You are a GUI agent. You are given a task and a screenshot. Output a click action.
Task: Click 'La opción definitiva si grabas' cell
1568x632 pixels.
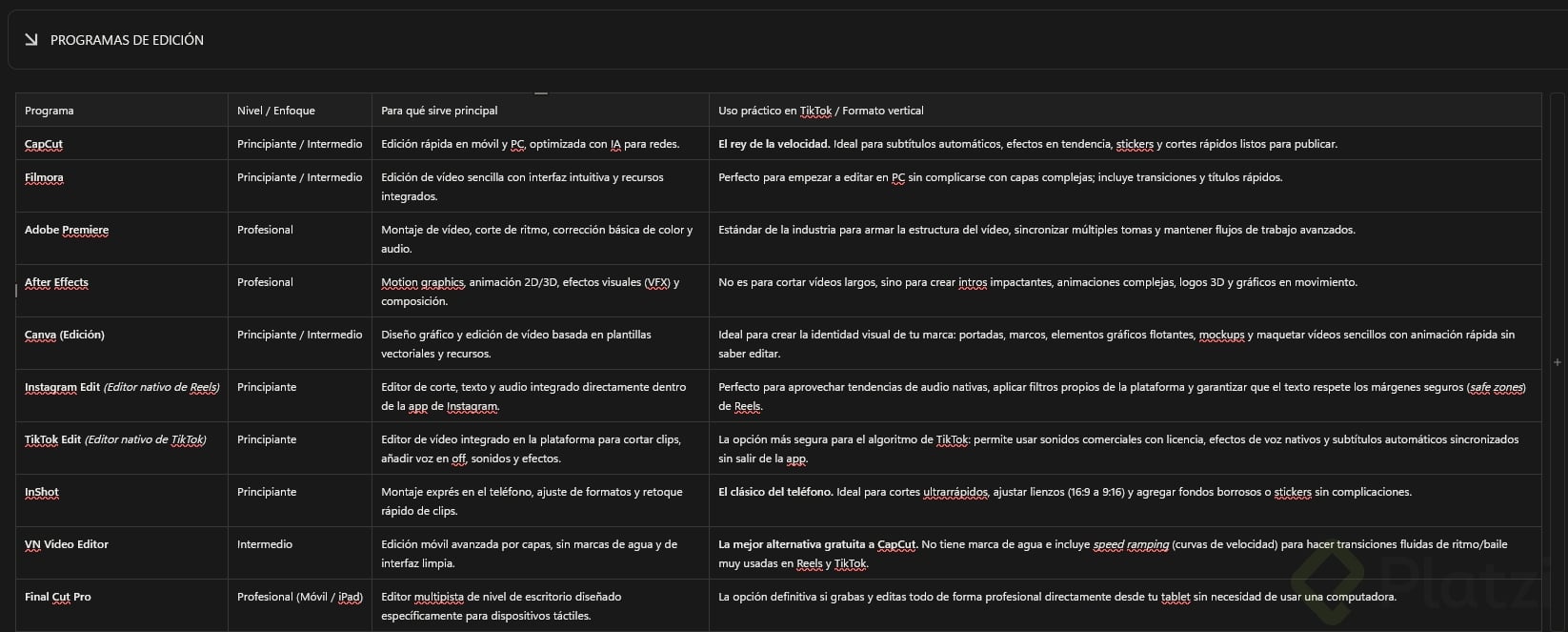coord(1125,605)
